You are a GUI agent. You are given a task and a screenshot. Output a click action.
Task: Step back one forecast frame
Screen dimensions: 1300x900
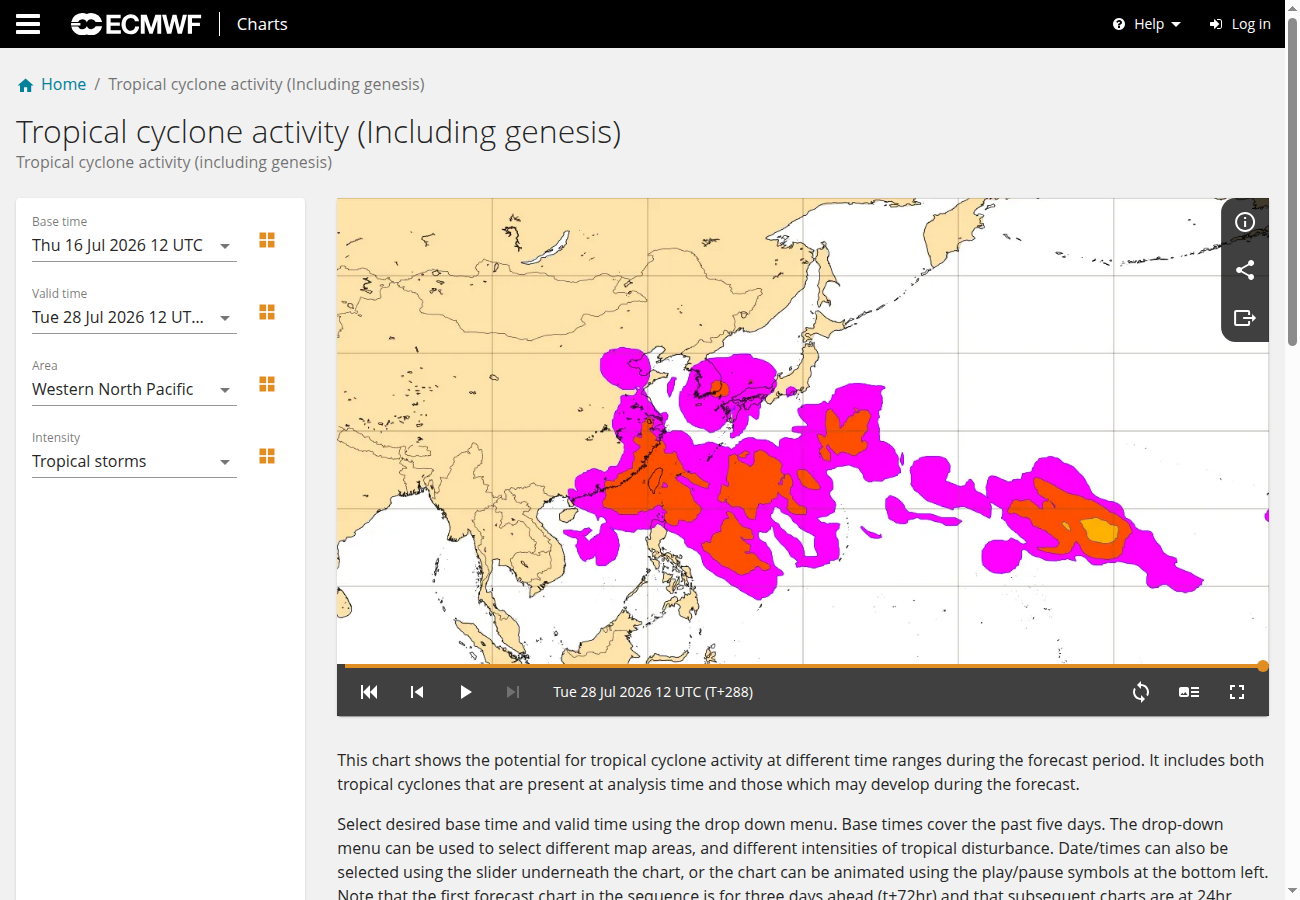click(417, 692)
